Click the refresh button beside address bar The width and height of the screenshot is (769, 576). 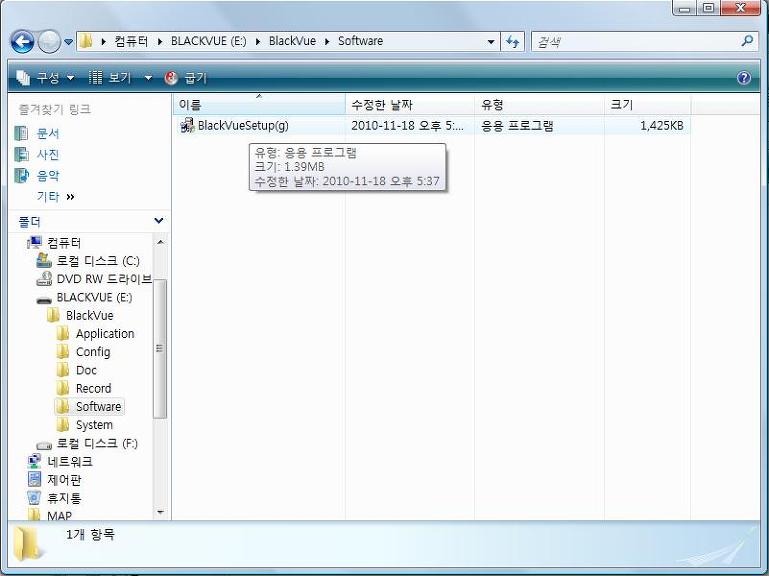click(x=513, y=42)
